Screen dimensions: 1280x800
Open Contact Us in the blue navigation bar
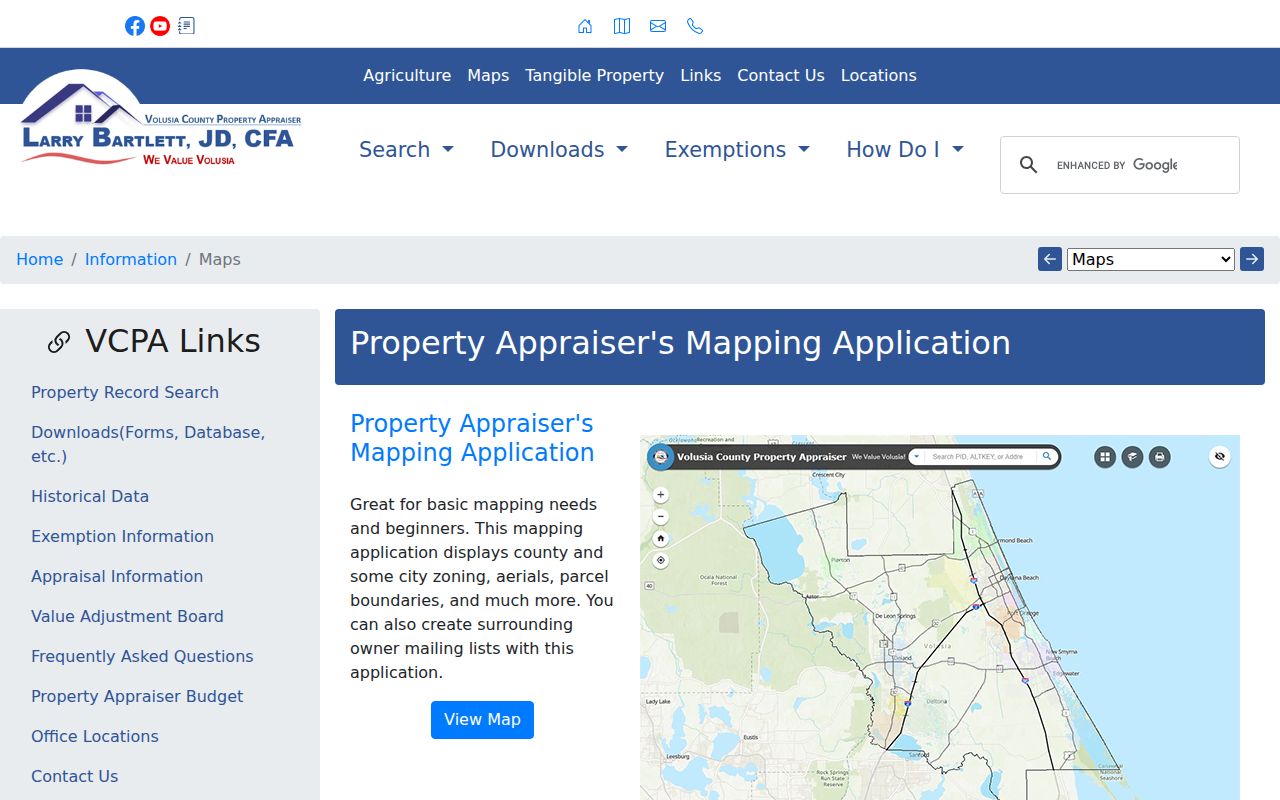point(781,75)
